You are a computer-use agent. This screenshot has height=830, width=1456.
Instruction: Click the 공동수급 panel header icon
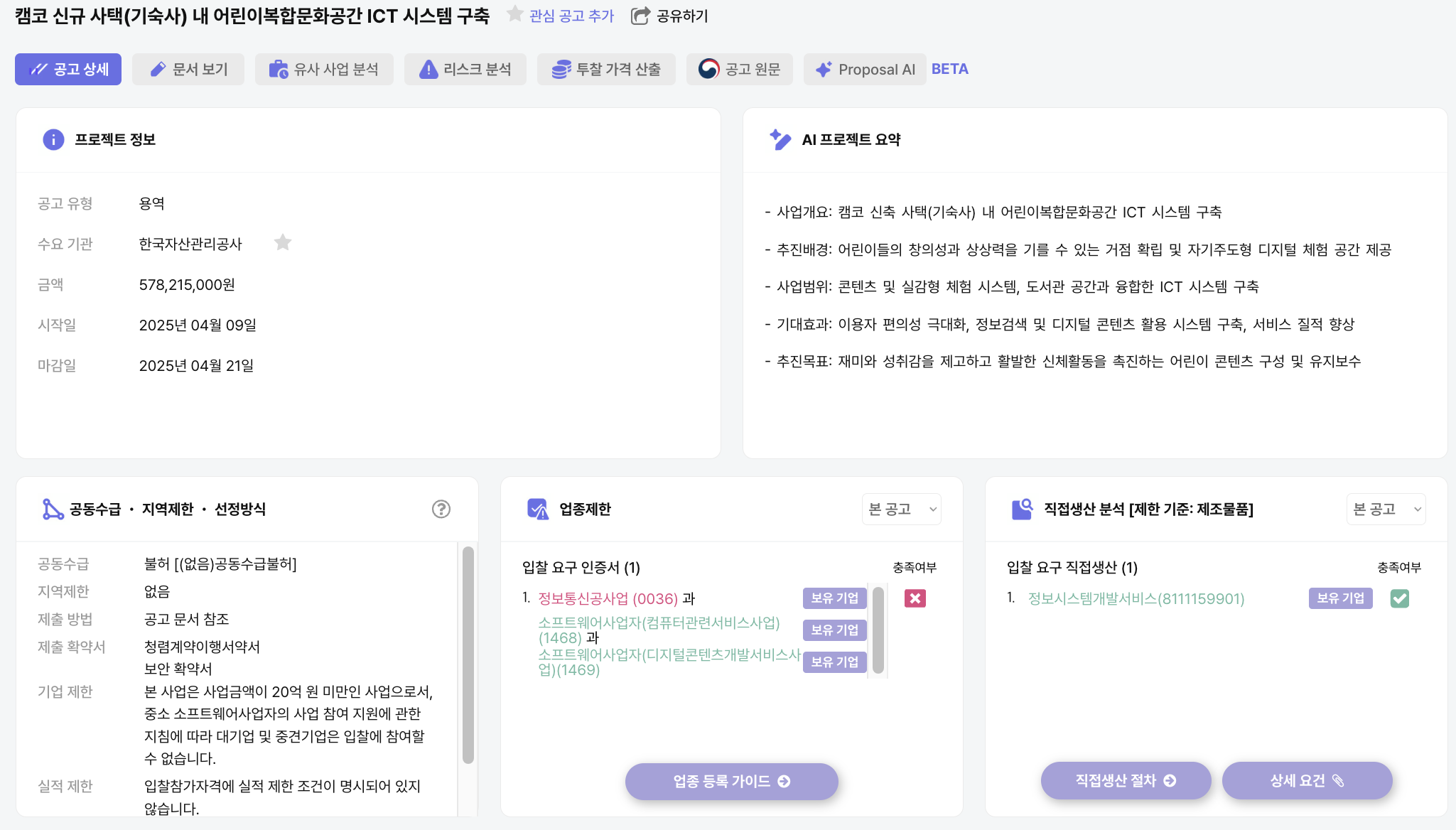point(53,509)
